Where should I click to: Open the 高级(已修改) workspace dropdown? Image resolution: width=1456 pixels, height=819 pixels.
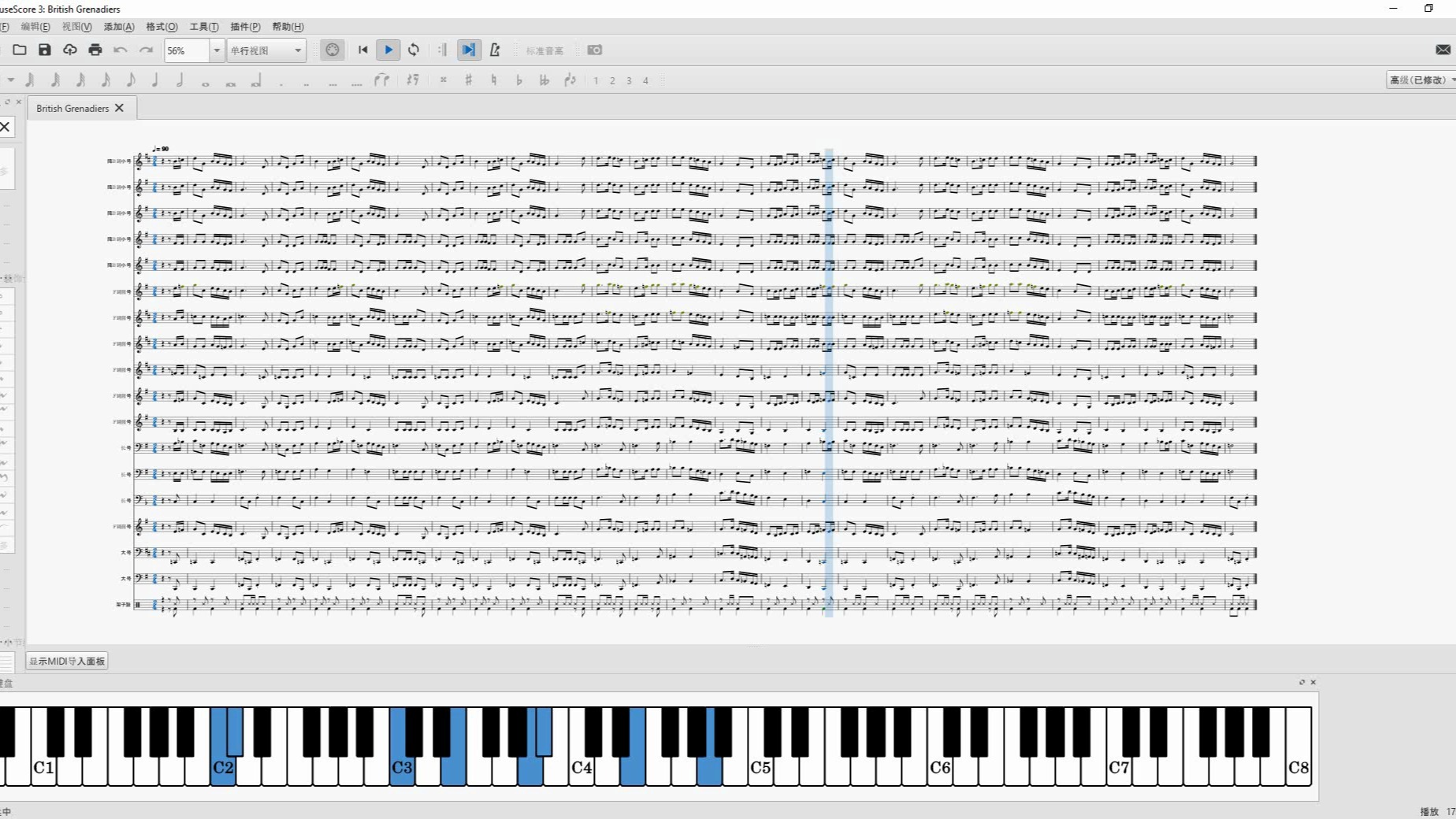[x=1421, y=80]
